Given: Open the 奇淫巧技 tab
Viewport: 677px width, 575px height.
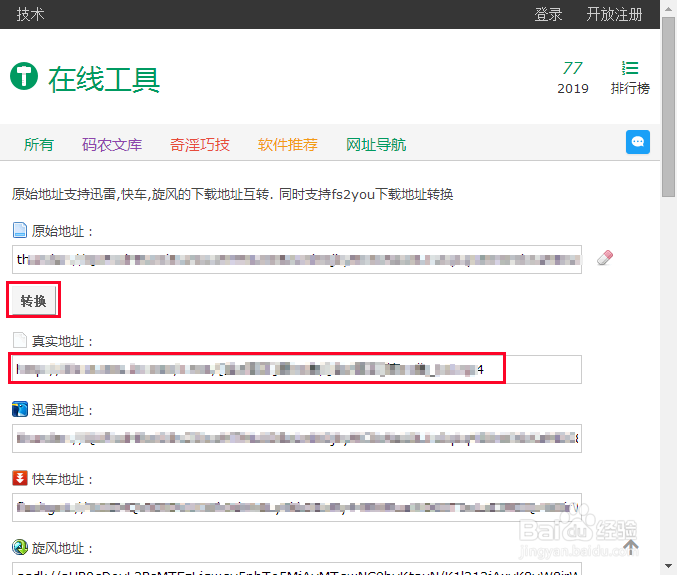Looking at the screenshot, I should coord(199,145).
